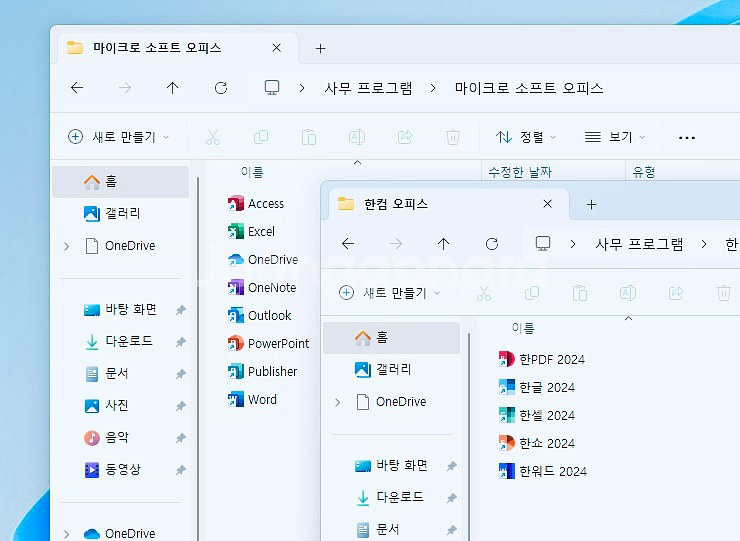Open 한글 2024 shortcut
The height and width of the screenshot is (541, 740).
coord(506,387)
